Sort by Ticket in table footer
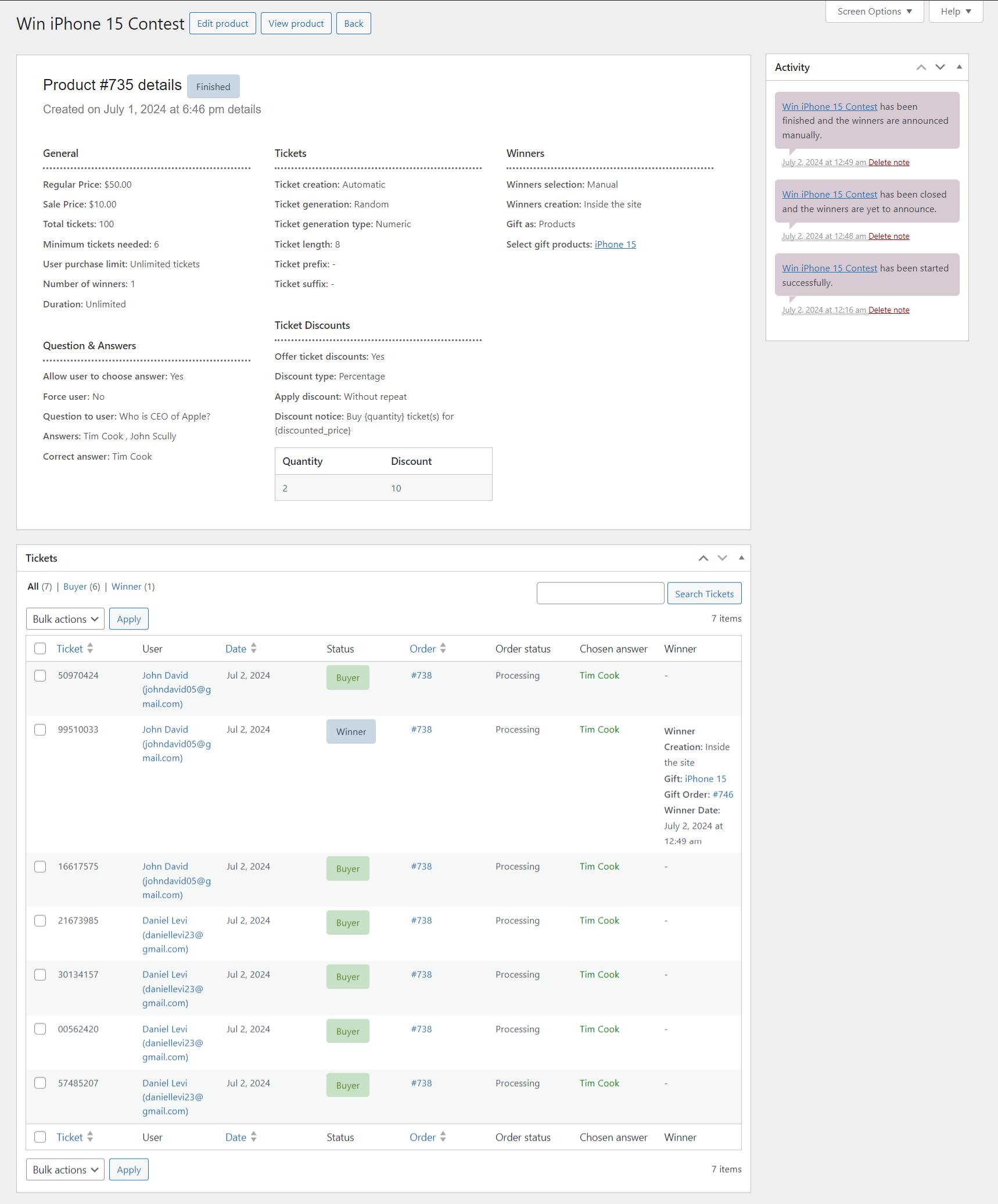 click(x=74, y=1137)
